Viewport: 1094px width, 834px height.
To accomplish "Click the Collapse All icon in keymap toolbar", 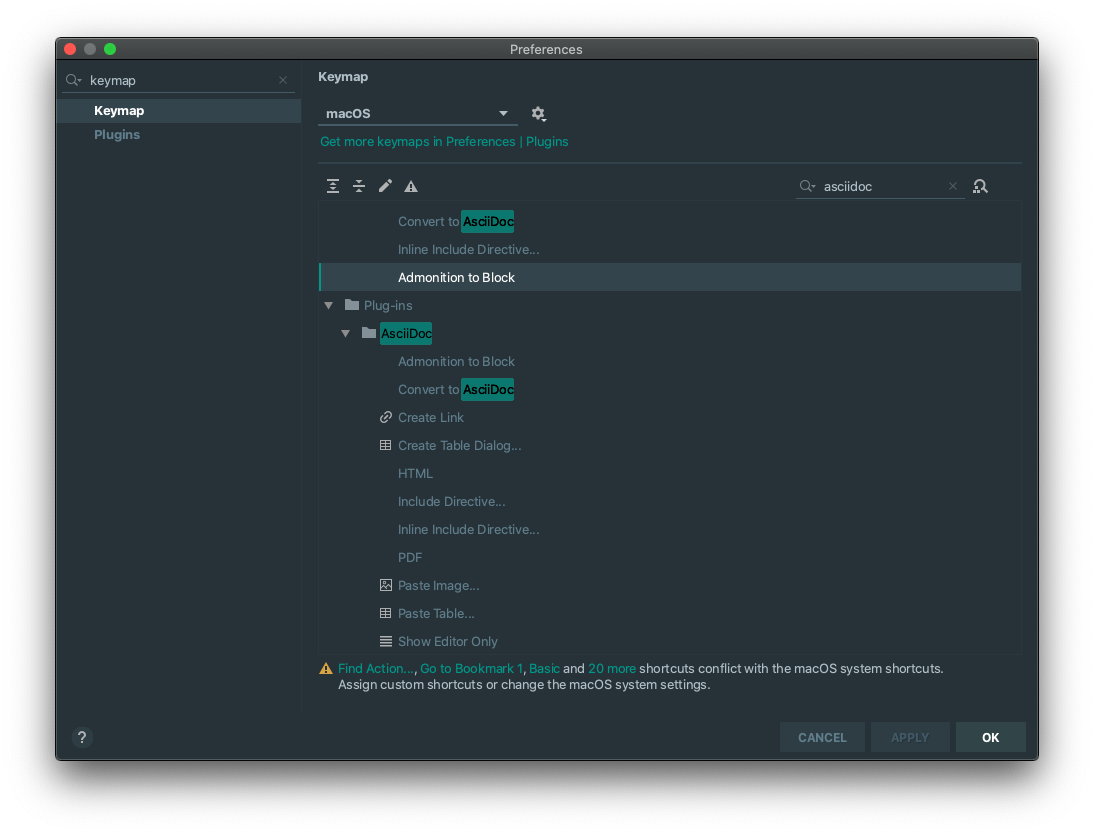I will coord(359,186).
